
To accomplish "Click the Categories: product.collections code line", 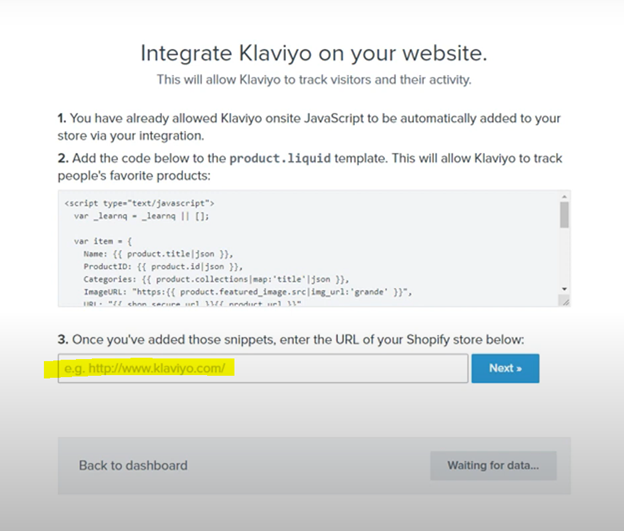I will click(x=216, y=279).
